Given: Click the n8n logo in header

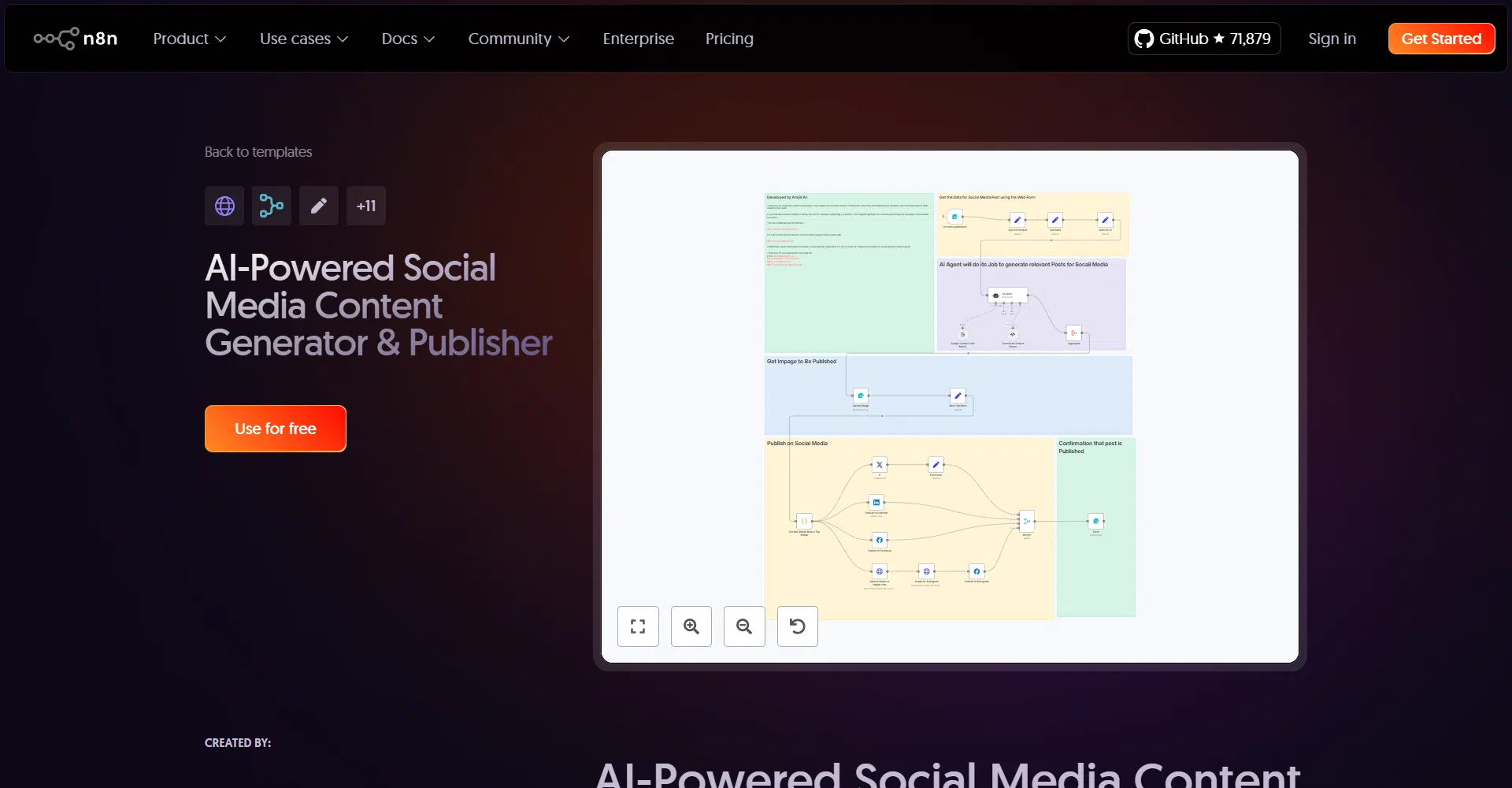Looking at the screenshot, I should coord(76,39).
